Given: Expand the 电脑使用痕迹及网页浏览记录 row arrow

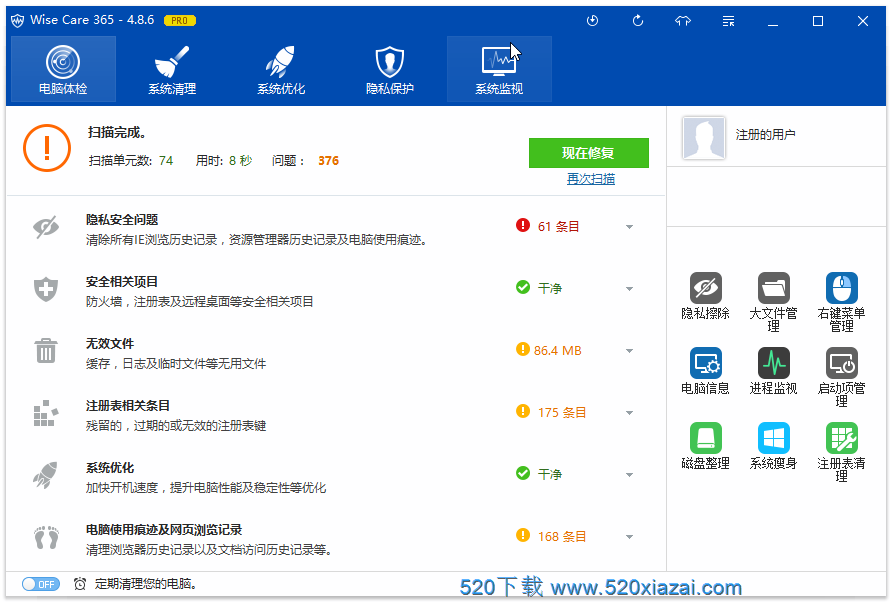Looking at the screenshot, I should 629,537.
